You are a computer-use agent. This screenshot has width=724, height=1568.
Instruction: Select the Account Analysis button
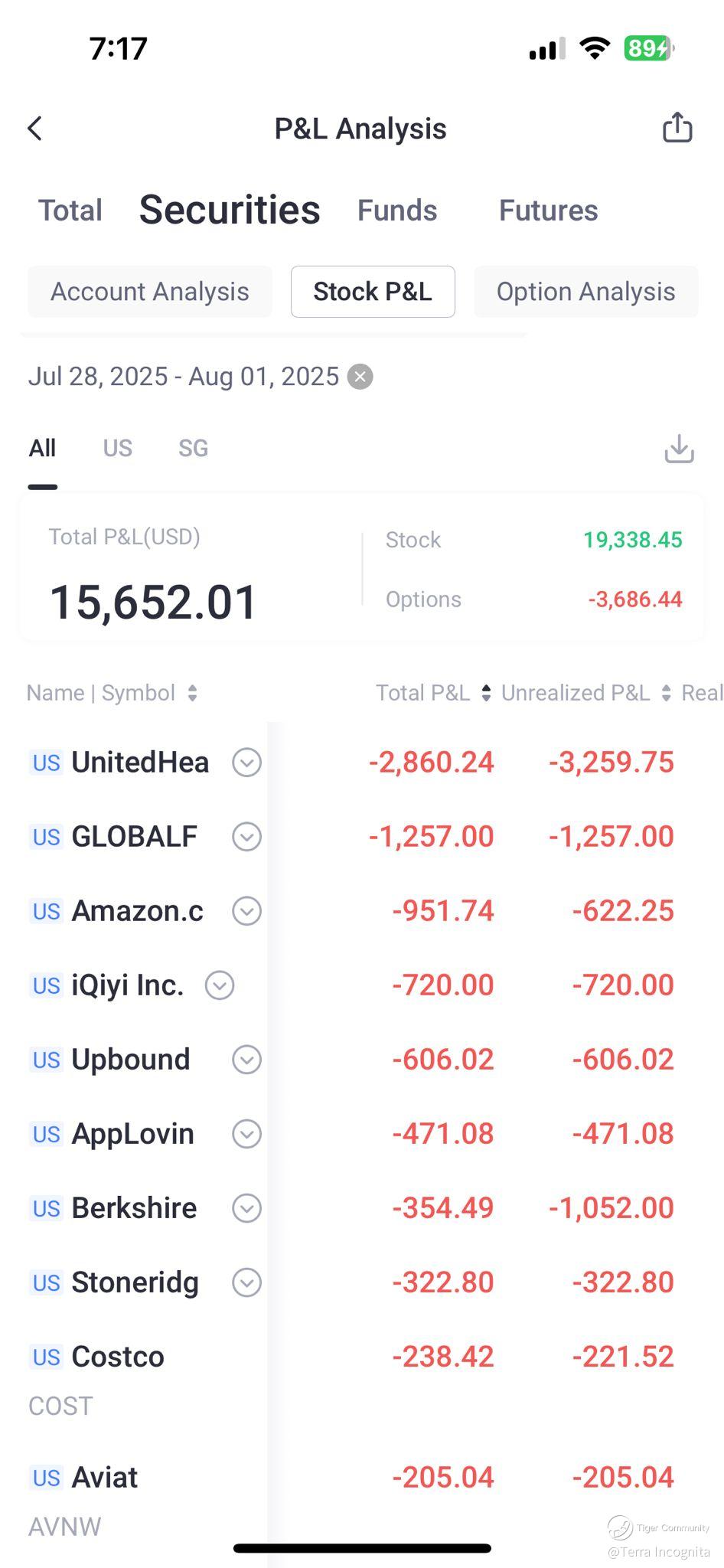[x=150, y=292]
